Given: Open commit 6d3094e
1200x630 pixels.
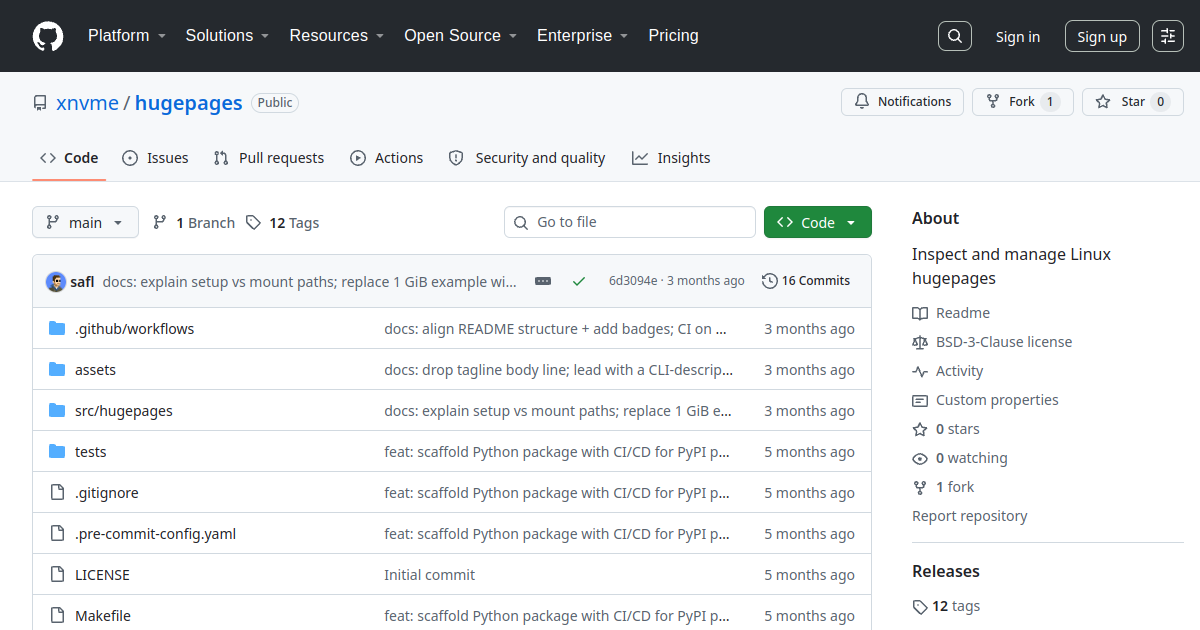Looking at the screenshot, I should [x=633, y=281].
